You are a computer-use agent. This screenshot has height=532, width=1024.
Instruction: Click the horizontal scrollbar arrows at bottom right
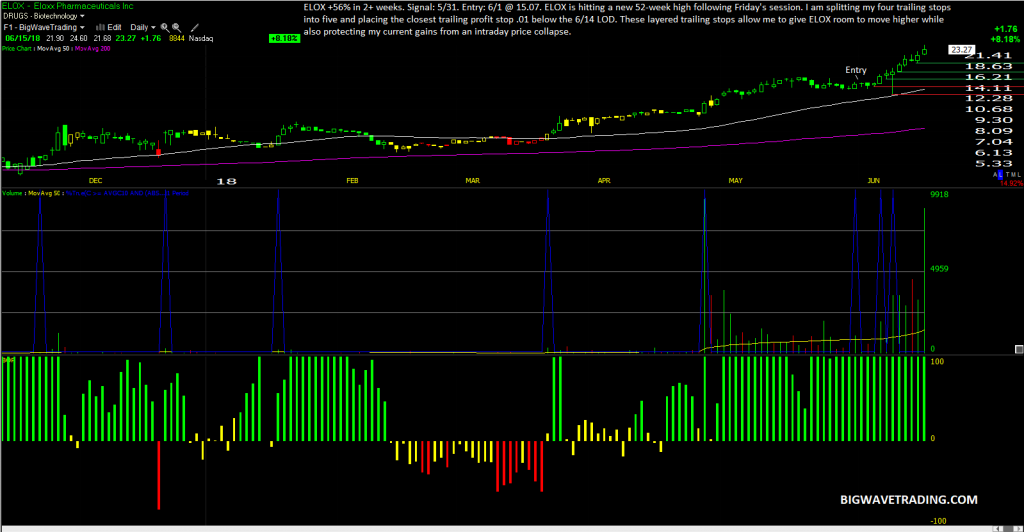point(1006,528)
